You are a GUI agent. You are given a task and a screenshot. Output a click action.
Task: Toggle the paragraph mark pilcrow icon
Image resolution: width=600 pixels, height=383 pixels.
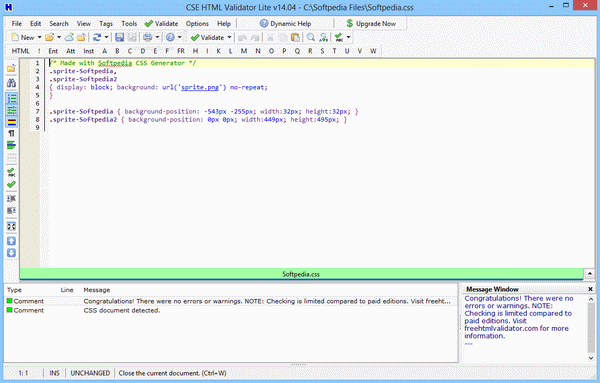coord(11,133)
